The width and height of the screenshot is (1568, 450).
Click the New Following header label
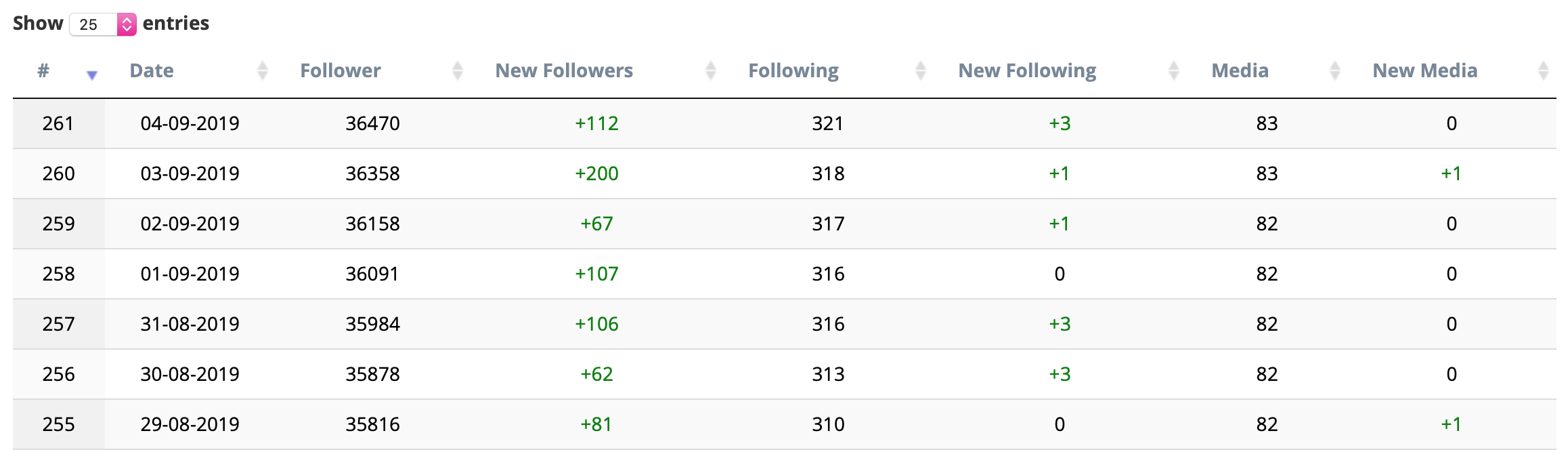point(1027,71)
